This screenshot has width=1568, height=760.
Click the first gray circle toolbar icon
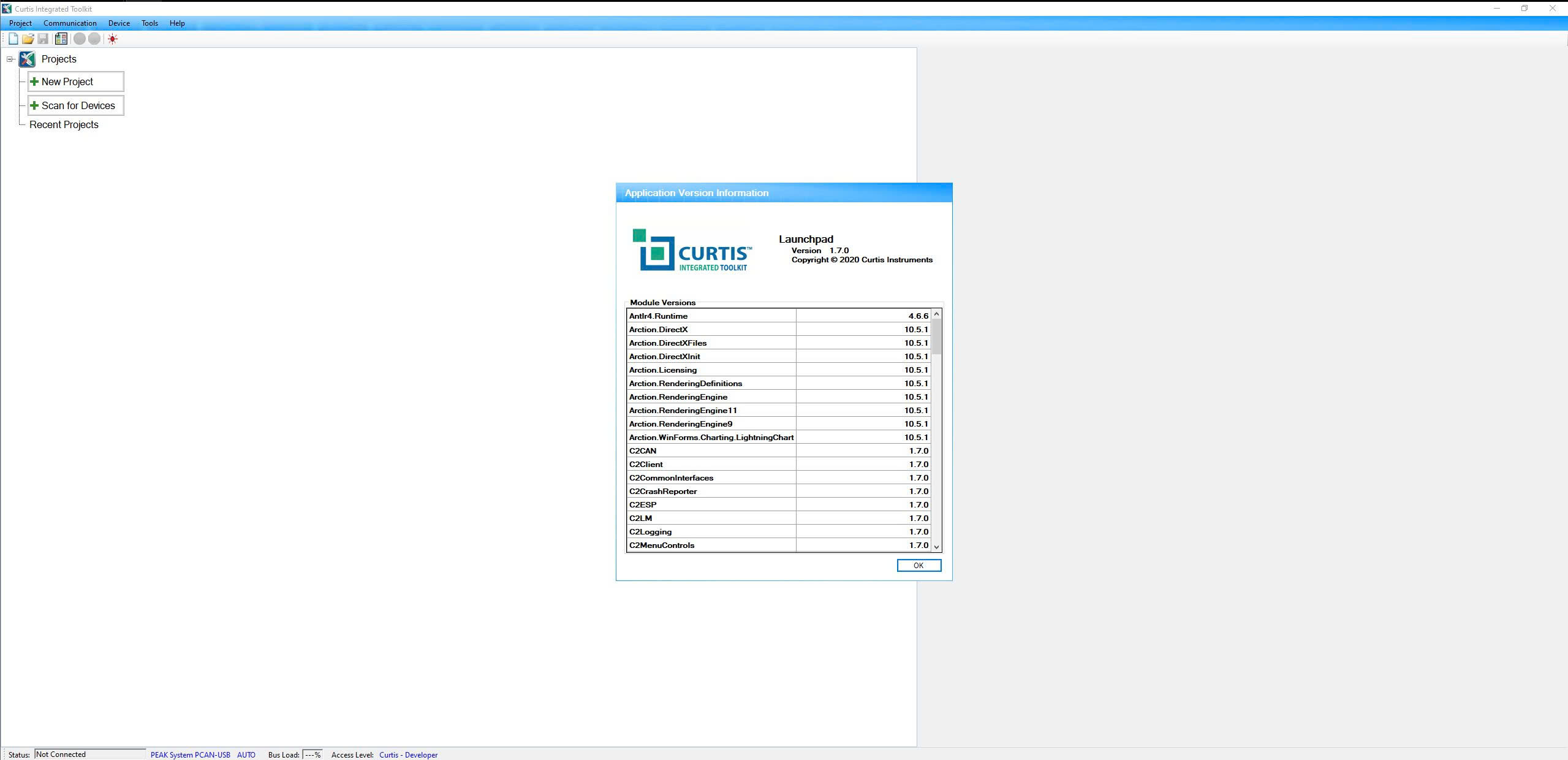tap(80, 39)
